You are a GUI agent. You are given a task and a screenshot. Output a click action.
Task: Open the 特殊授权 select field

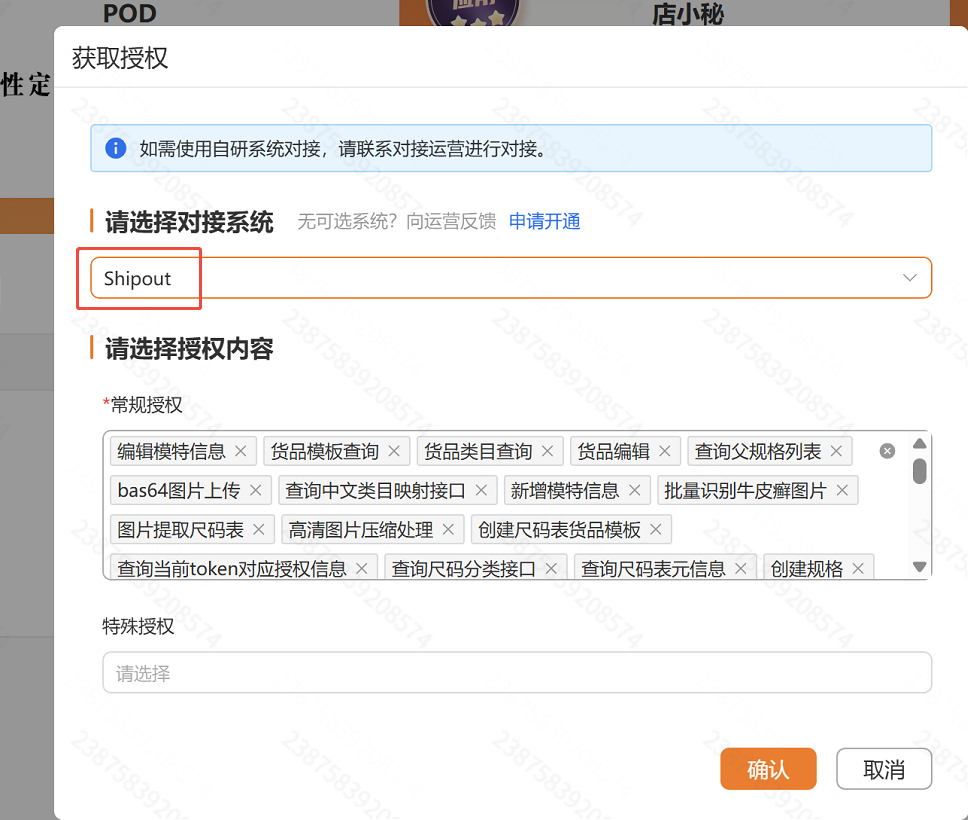coord(517,672)
